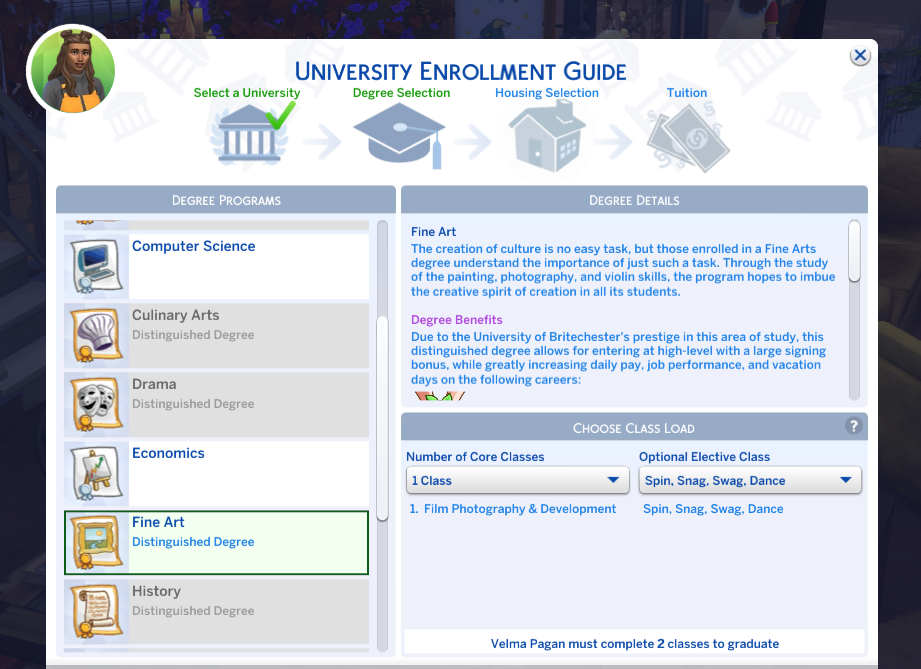Close the University Enrollment Guide dialog
921x669 pixels.
coord(860,56)
